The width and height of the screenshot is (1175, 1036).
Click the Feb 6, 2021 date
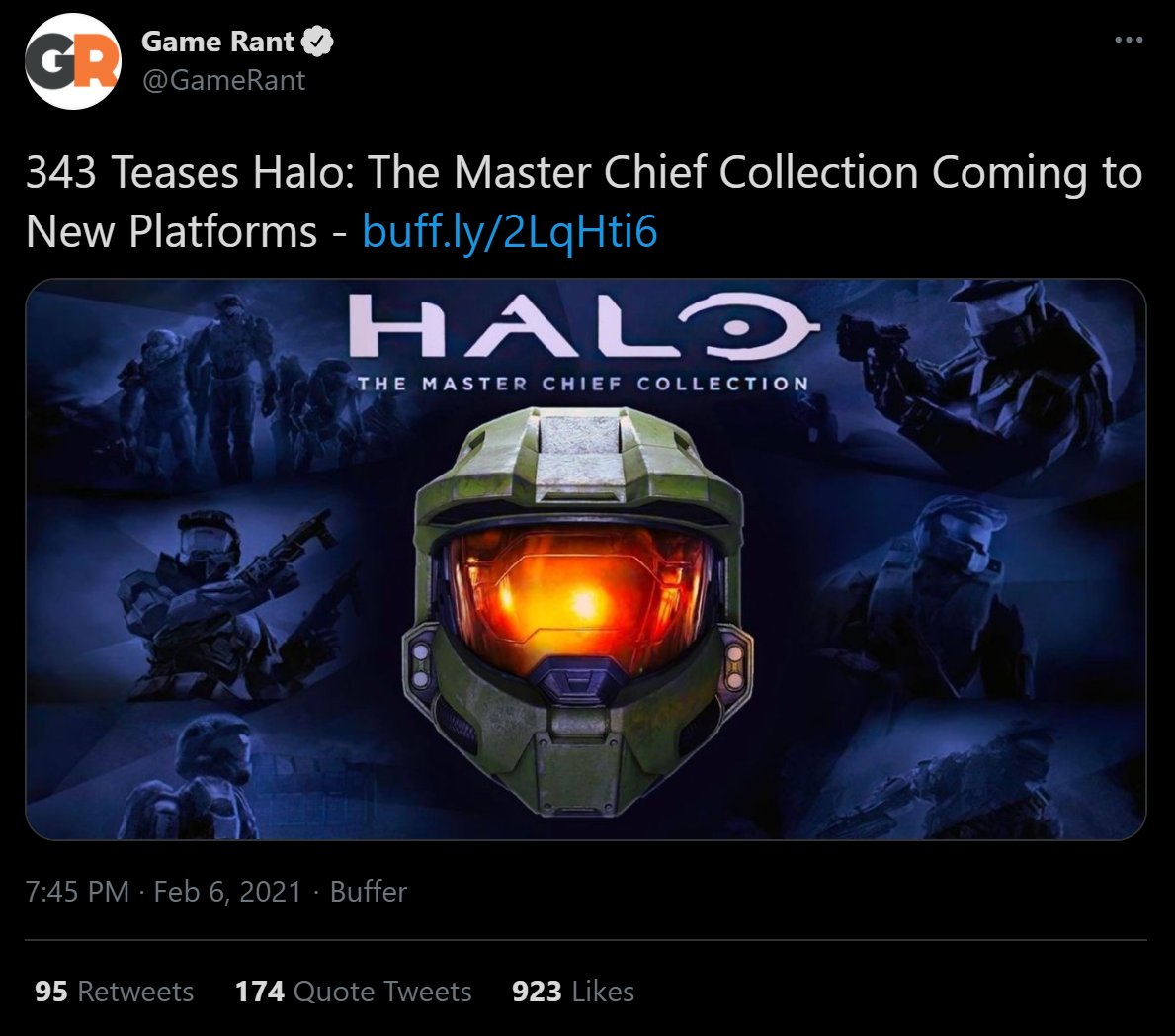(227, 892)
